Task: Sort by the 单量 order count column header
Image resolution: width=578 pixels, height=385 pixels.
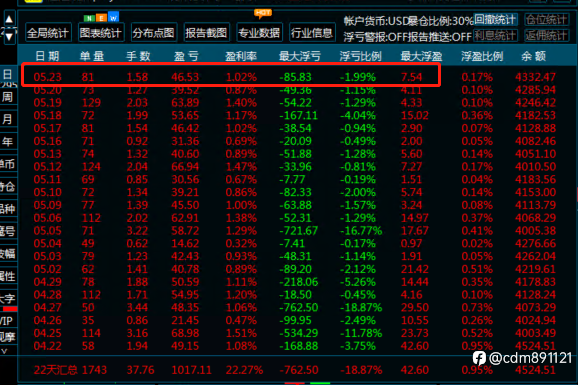Action: coord(92,56)
